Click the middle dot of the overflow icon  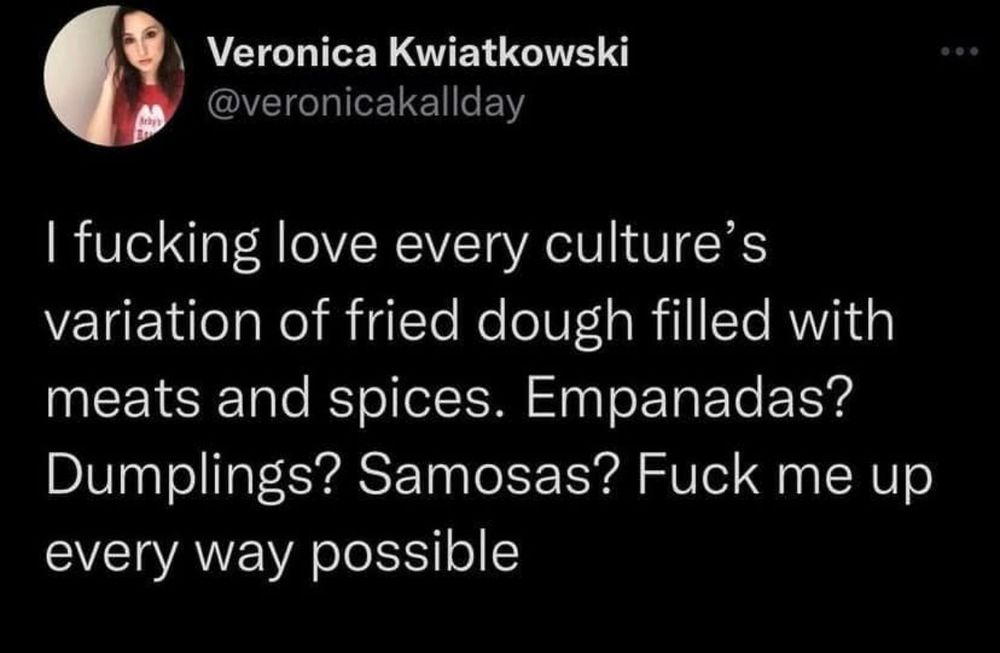pyautogui.click(x=960, y=52)
